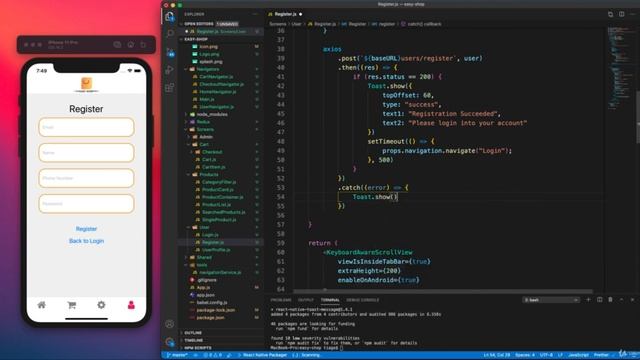
Task: Tap Back to Login link
Action: (86, 241)
